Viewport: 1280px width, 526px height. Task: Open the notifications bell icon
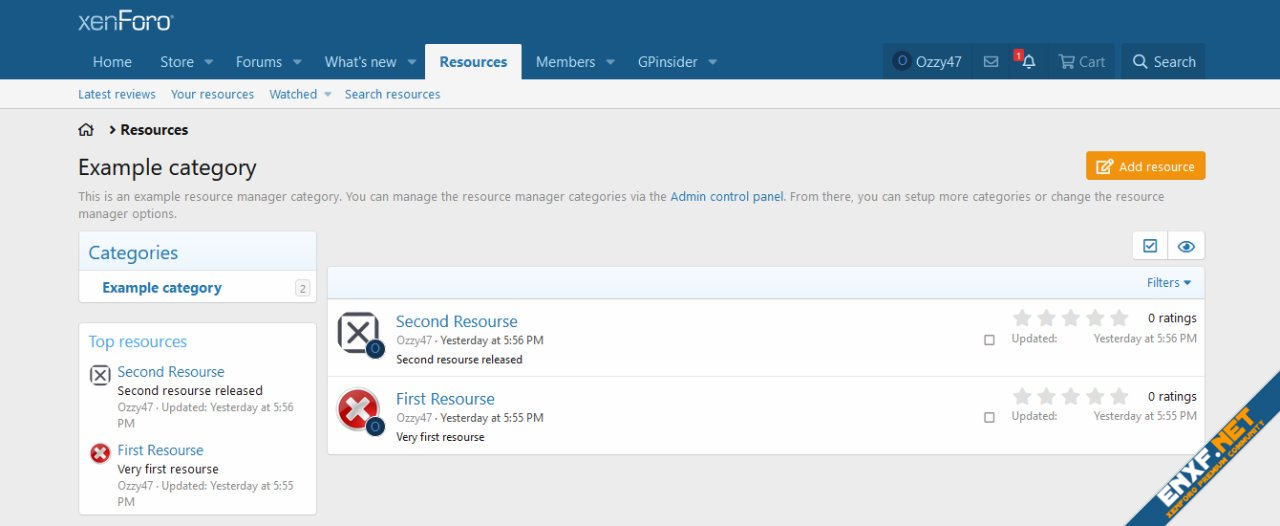1028,62
